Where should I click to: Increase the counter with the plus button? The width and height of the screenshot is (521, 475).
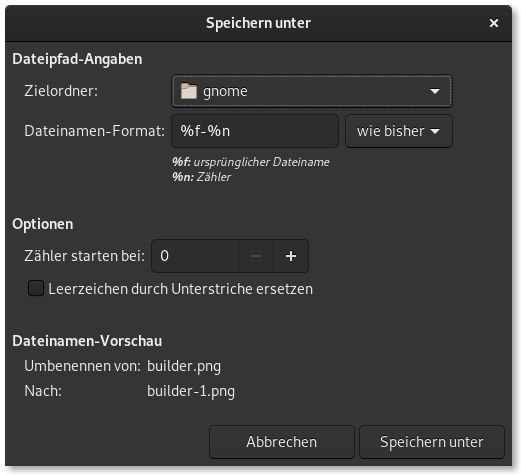291,256
